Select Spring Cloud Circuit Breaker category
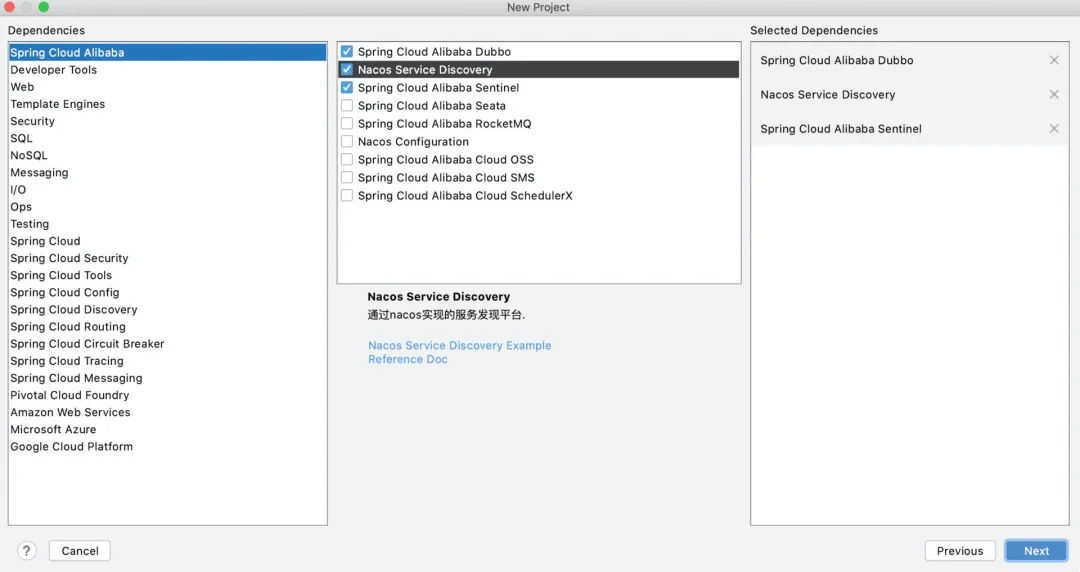Screen dimensions: 1080x572 click(167, 344)
